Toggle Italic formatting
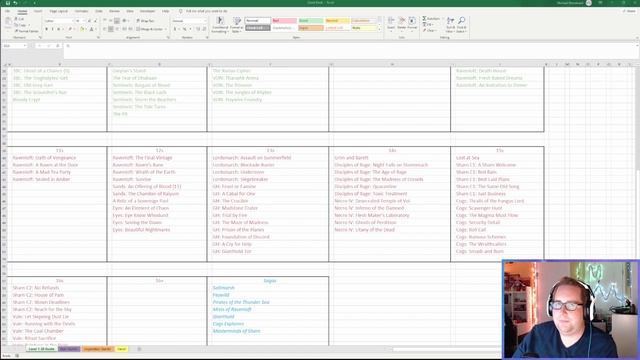640x360 pixels. point(52,29)
